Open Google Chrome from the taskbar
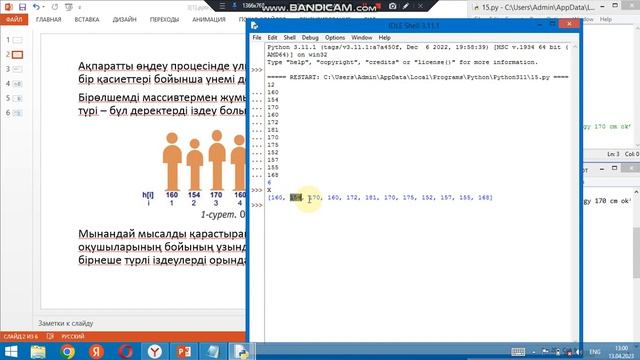Image resolution: width=640 pixels, height=360 pixels. pos(68,351)
